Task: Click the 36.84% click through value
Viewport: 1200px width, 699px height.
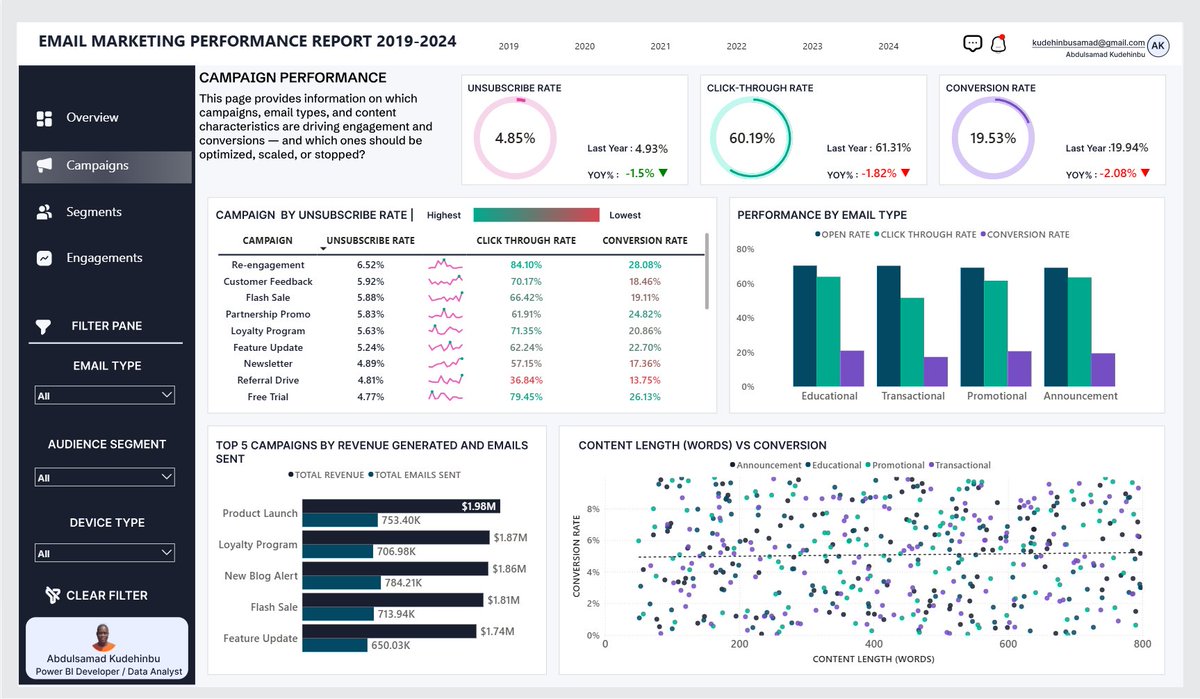Action: coord(526,381)
